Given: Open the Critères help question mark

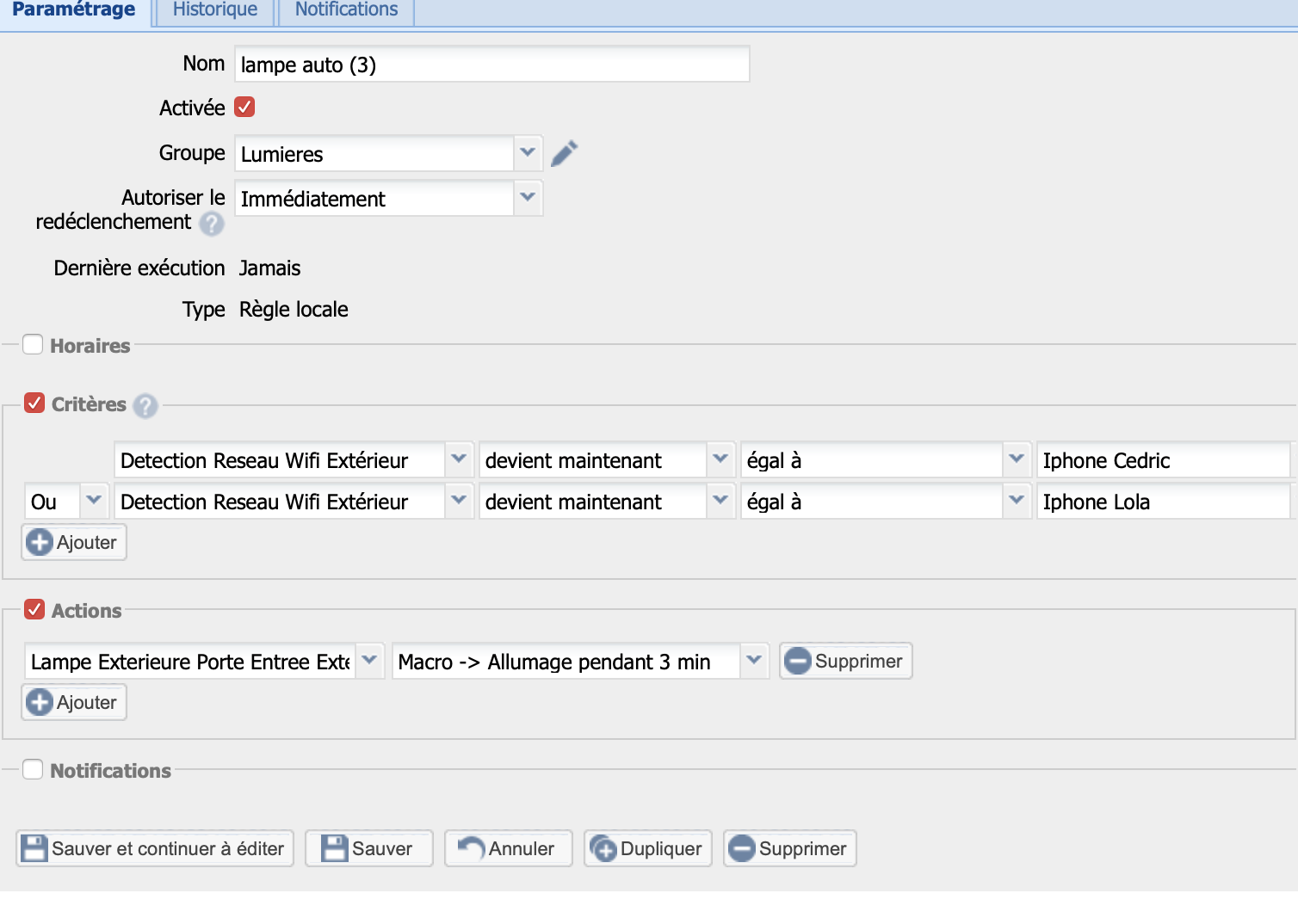Looking at the screenshot, I should pos(145,405).
